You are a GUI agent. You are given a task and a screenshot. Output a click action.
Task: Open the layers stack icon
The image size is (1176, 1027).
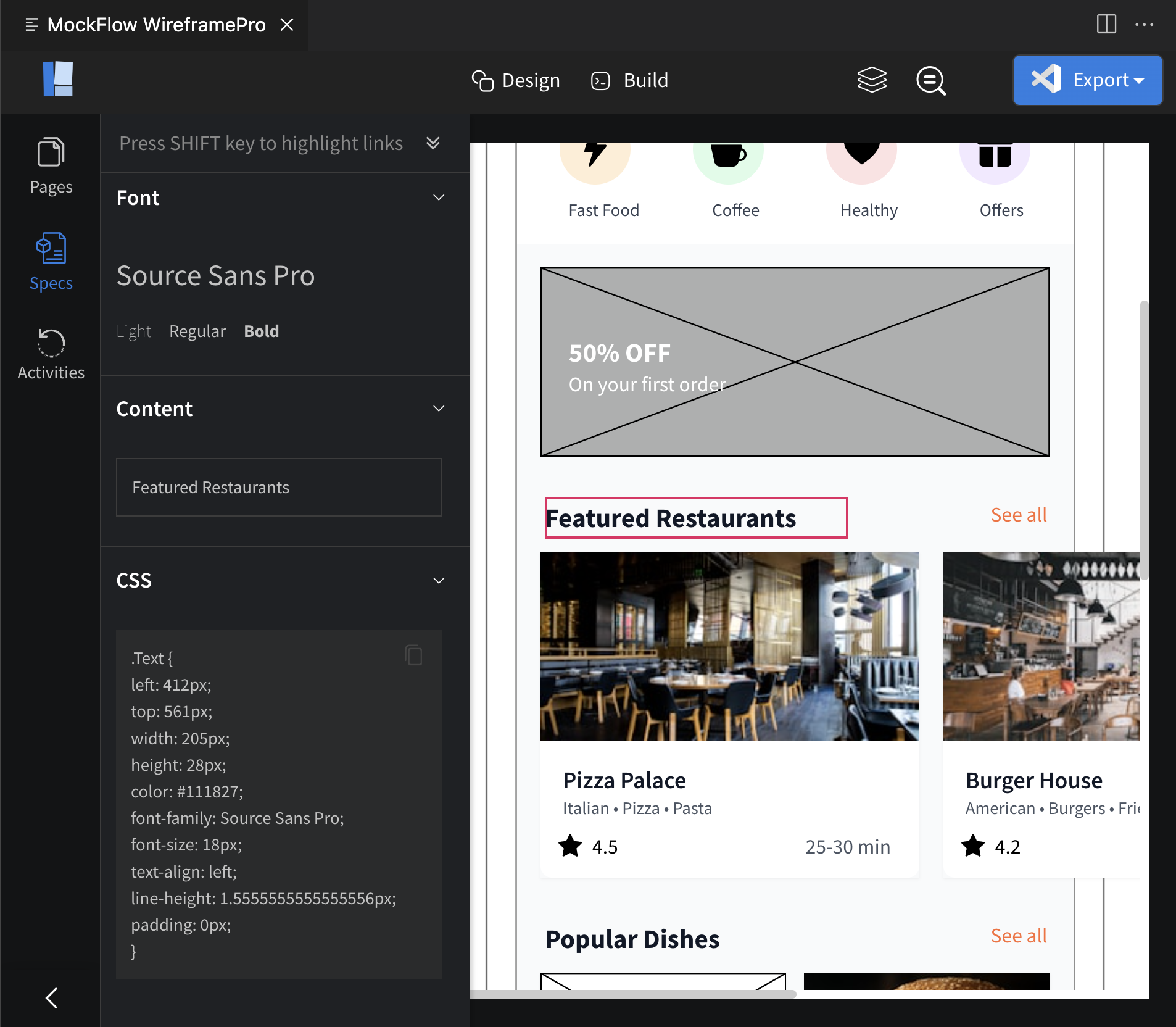tap(872, 80)
